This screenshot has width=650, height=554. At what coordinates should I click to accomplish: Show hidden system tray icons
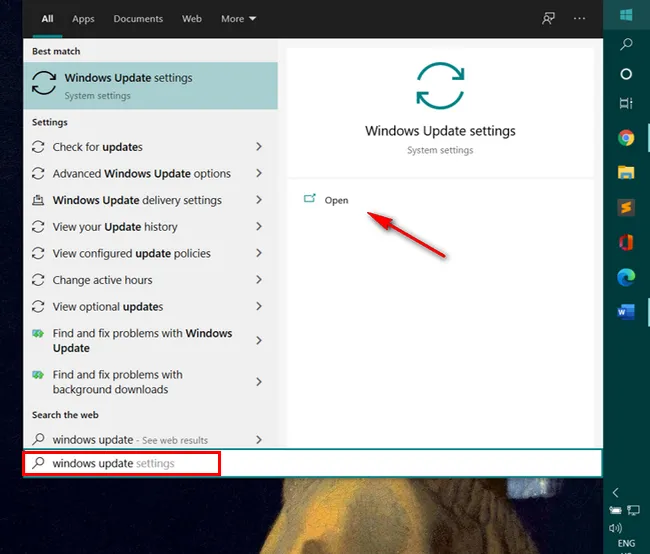616,493
